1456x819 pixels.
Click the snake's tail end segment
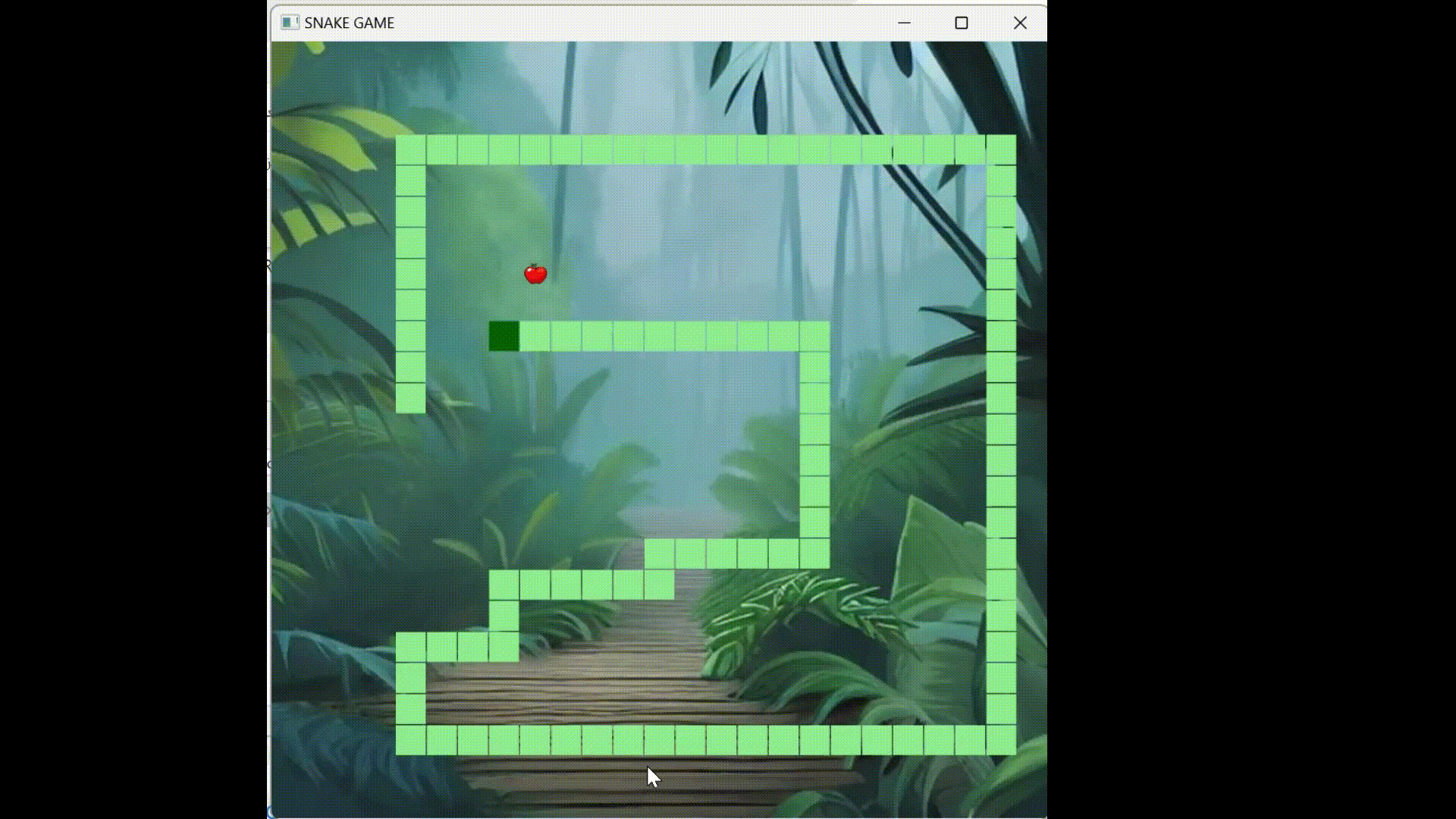point(410,398)
